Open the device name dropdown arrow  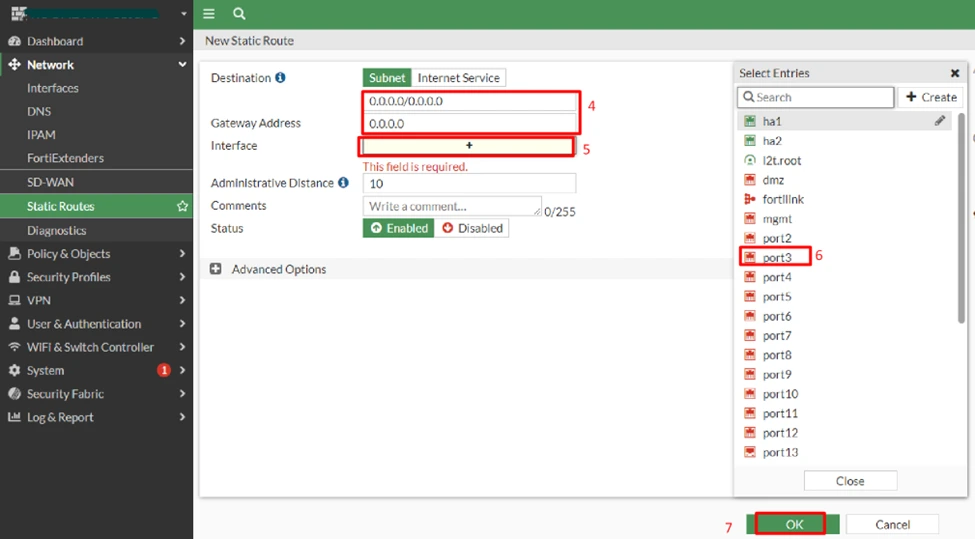point(183,14)
